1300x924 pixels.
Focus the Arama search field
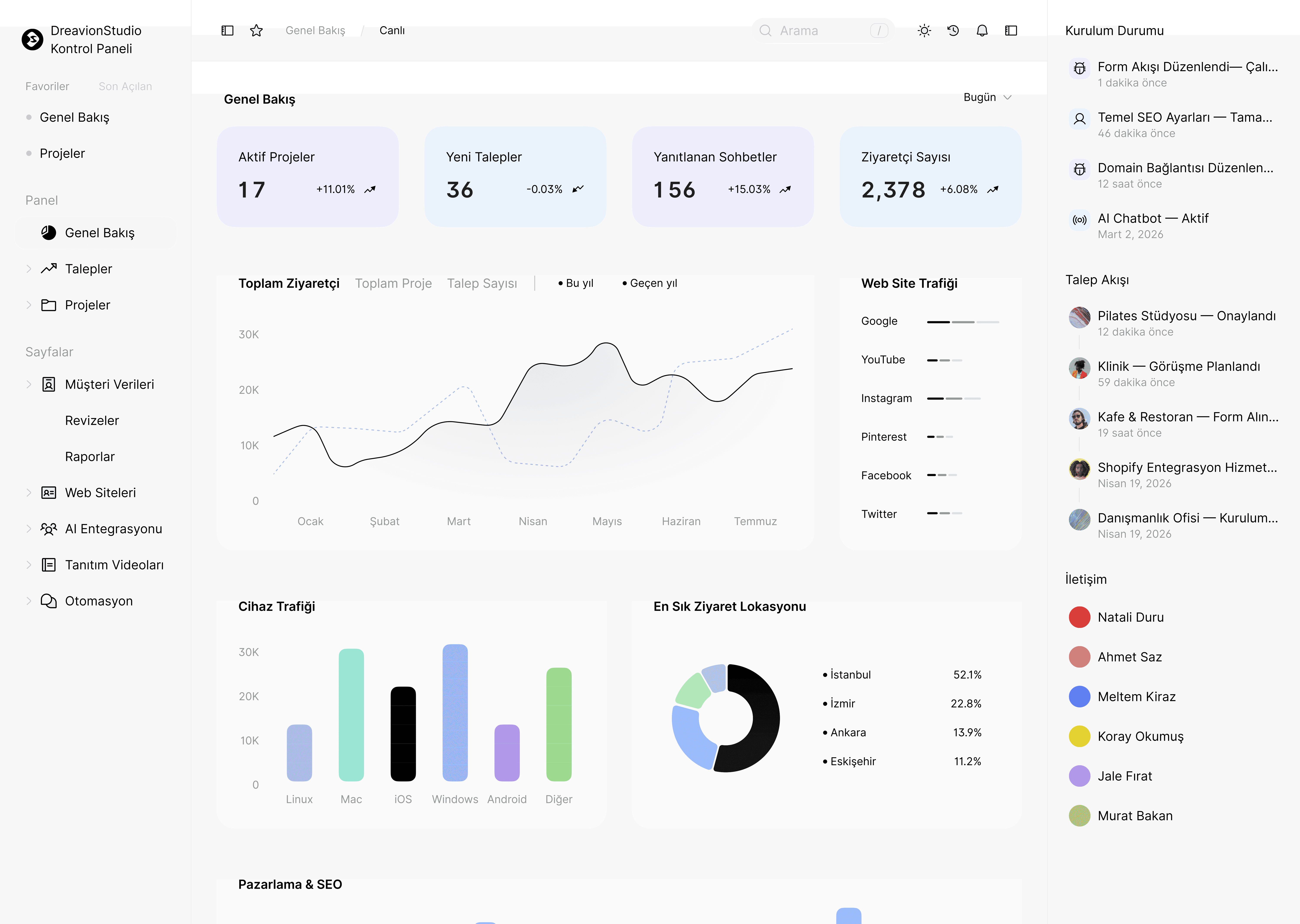823,31
